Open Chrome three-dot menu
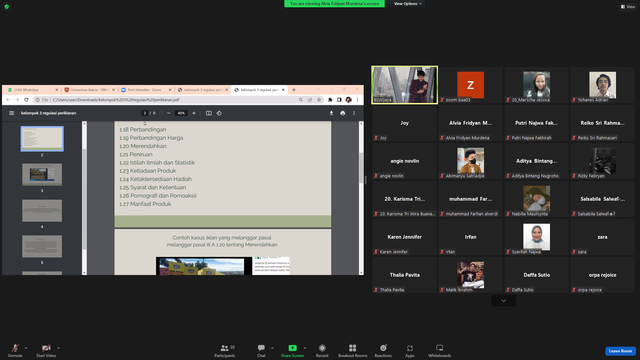 point(358,100)
